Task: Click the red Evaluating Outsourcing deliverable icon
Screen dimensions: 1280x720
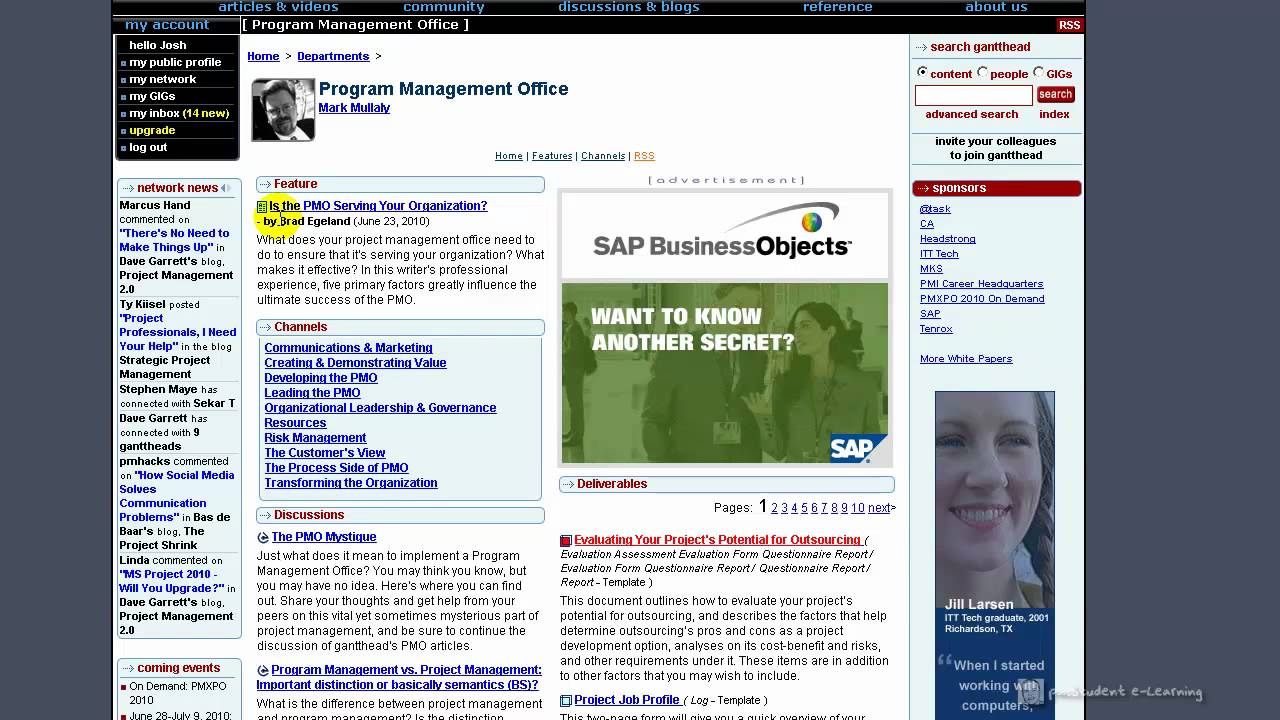Action: point(566,541)
